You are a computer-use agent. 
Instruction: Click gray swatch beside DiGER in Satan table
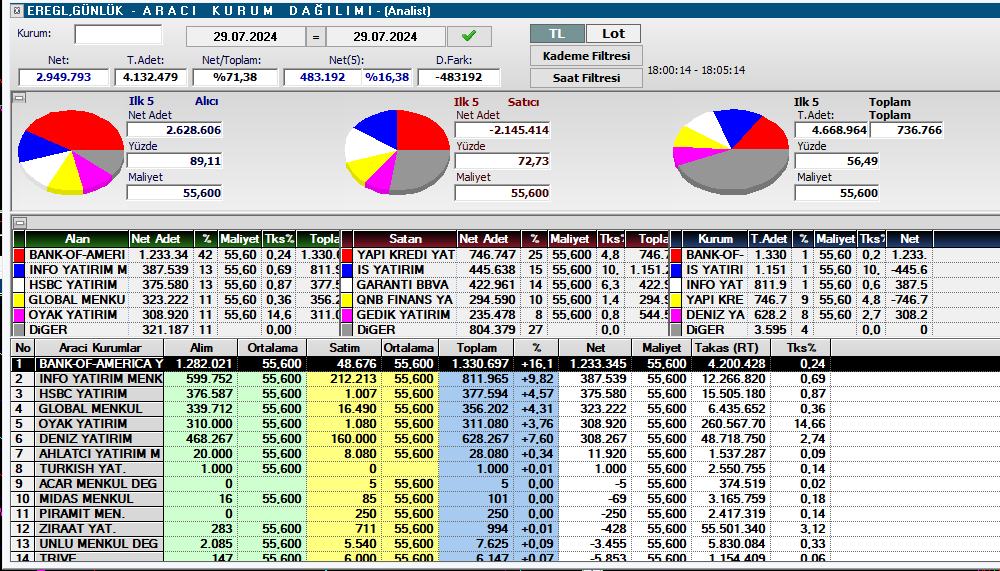347,330
